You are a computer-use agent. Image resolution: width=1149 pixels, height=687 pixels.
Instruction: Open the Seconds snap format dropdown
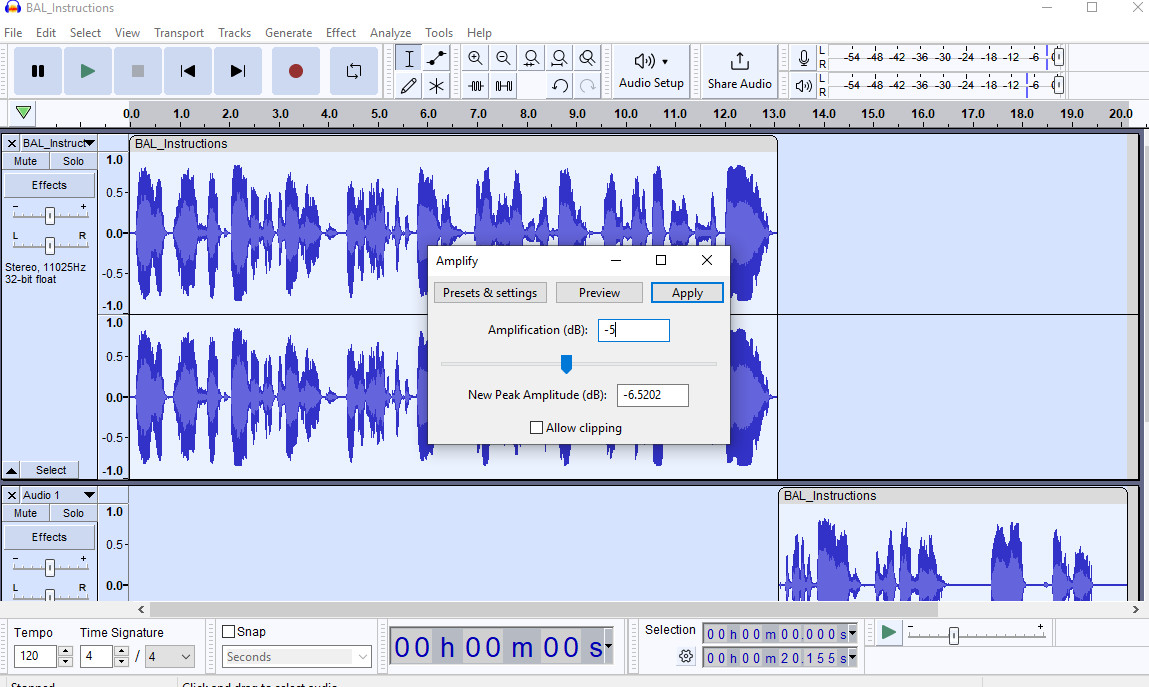click(296, 656)
